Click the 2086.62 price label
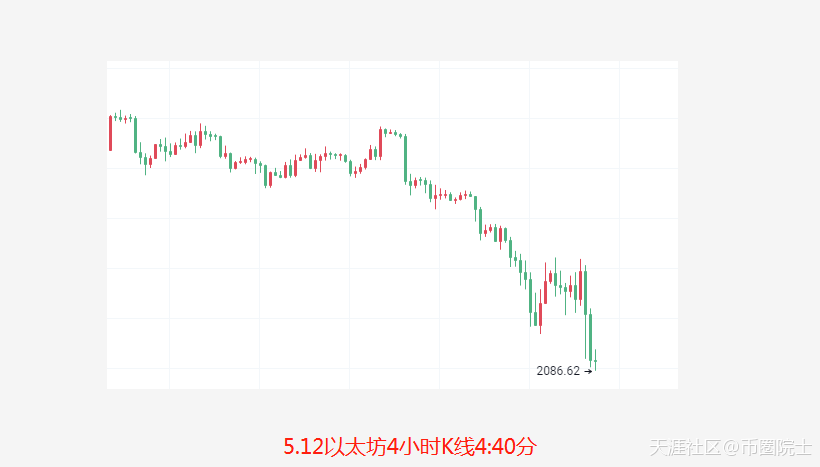This screenshot has width=820, height=467. coord(558,371)
